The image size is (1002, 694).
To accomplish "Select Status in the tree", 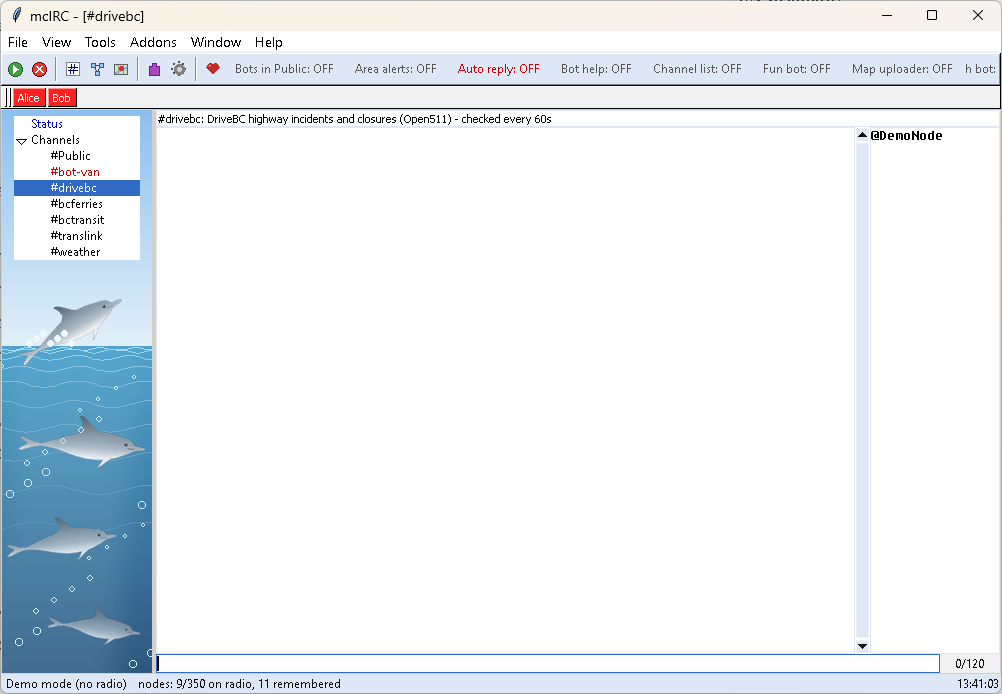I will click(47, 124).
